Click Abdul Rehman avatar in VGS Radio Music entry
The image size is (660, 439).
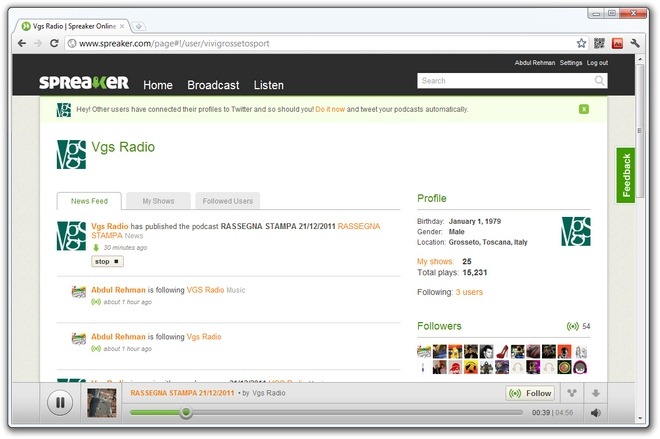tap(79, 291)
